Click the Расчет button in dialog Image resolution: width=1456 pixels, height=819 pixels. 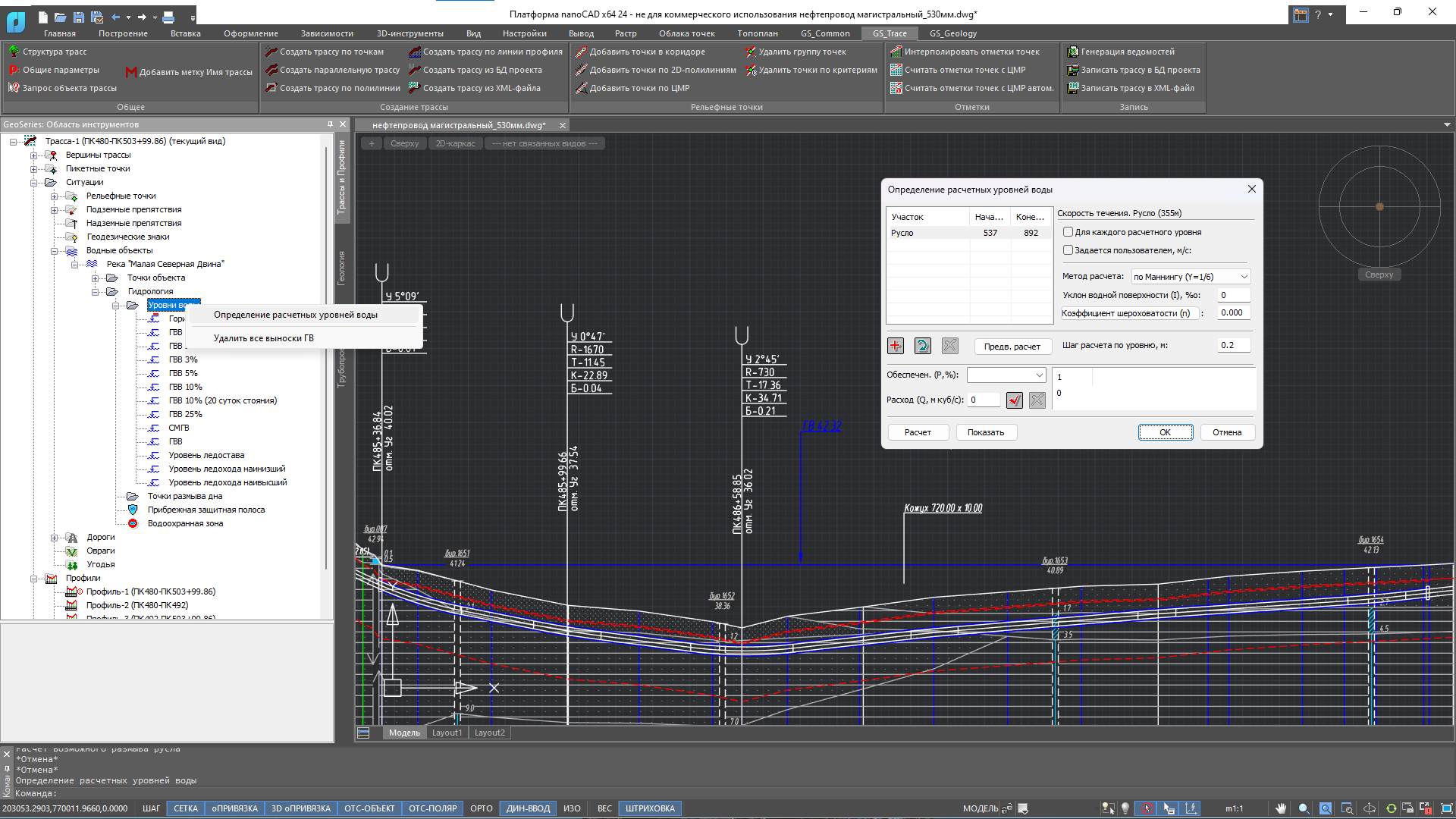pyautogui.click(x=918, y=432)
